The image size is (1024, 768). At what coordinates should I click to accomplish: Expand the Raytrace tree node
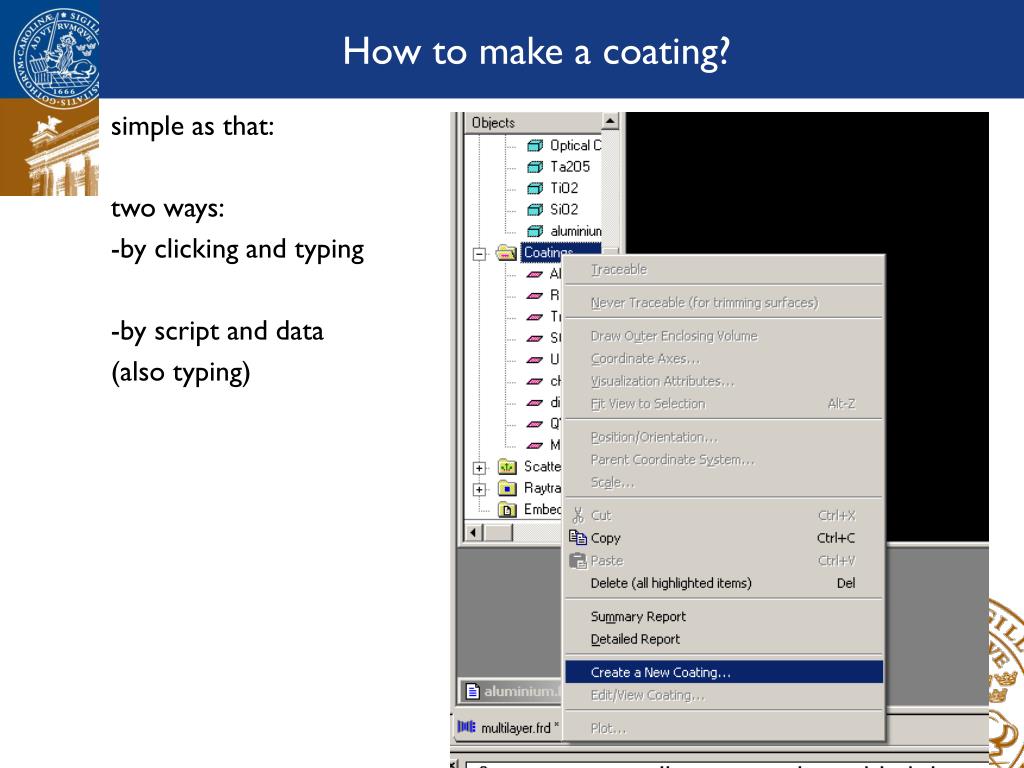(479, 489)
